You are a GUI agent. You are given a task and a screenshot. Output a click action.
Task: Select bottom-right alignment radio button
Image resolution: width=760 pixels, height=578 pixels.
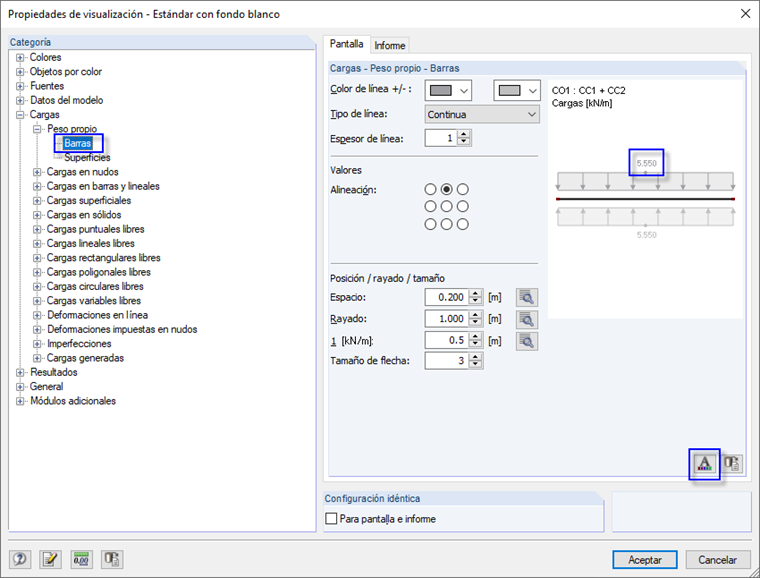tap(463, 224)
